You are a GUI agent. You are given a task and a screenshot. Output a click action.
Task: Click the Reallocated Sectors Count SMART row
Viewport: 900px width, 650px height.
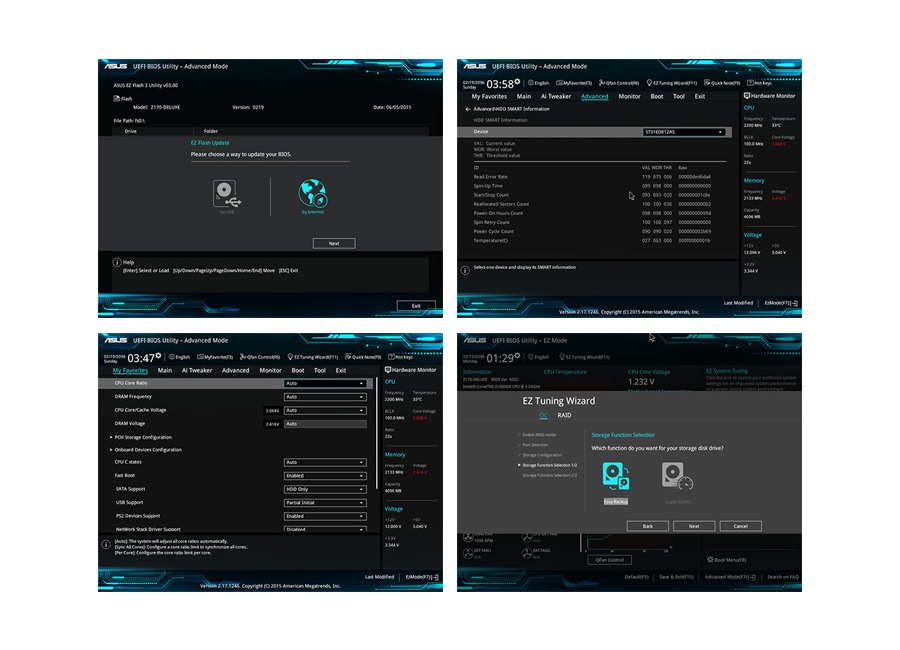593,204
